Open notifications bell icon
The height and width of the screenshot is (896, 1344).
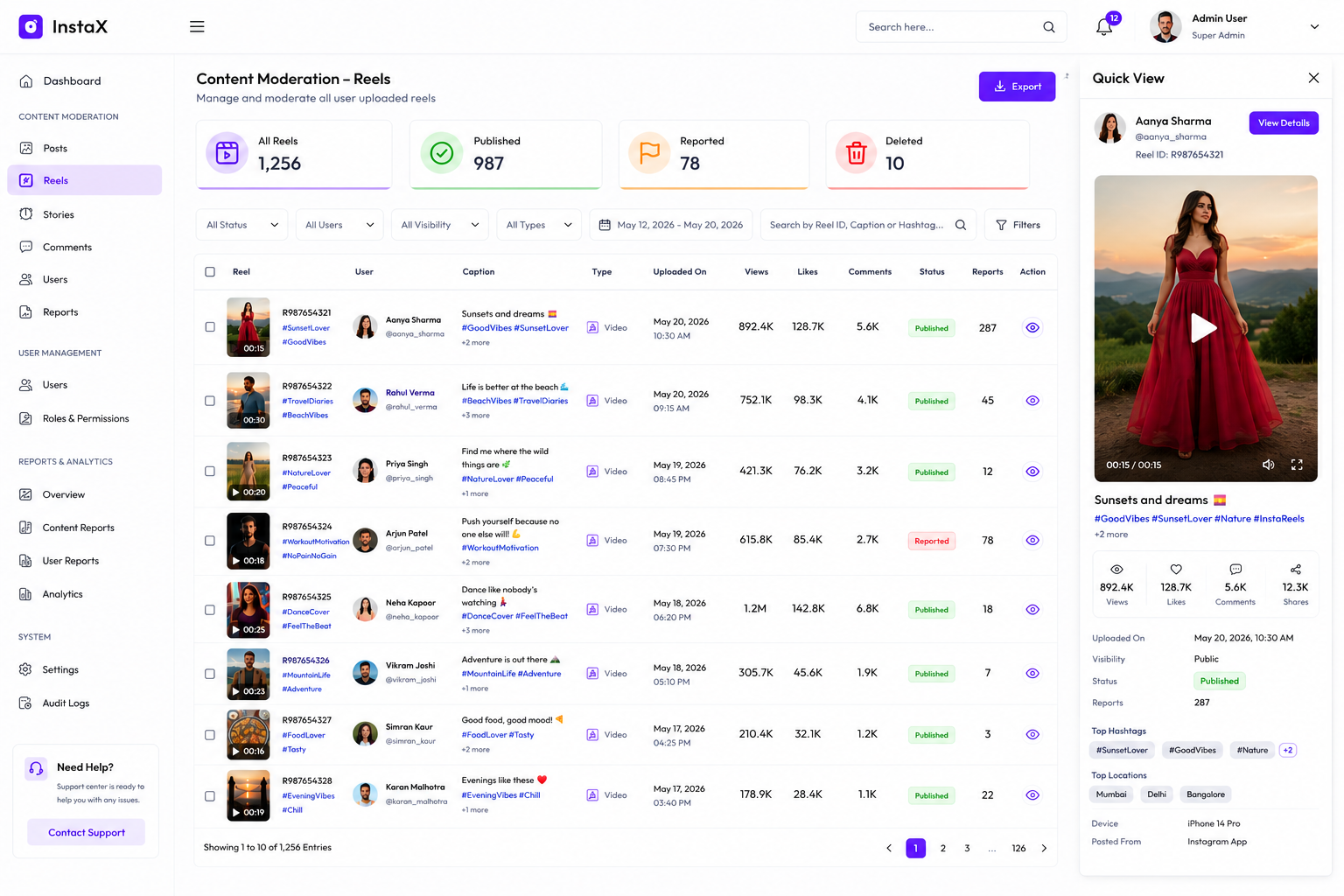[1104, 27]
